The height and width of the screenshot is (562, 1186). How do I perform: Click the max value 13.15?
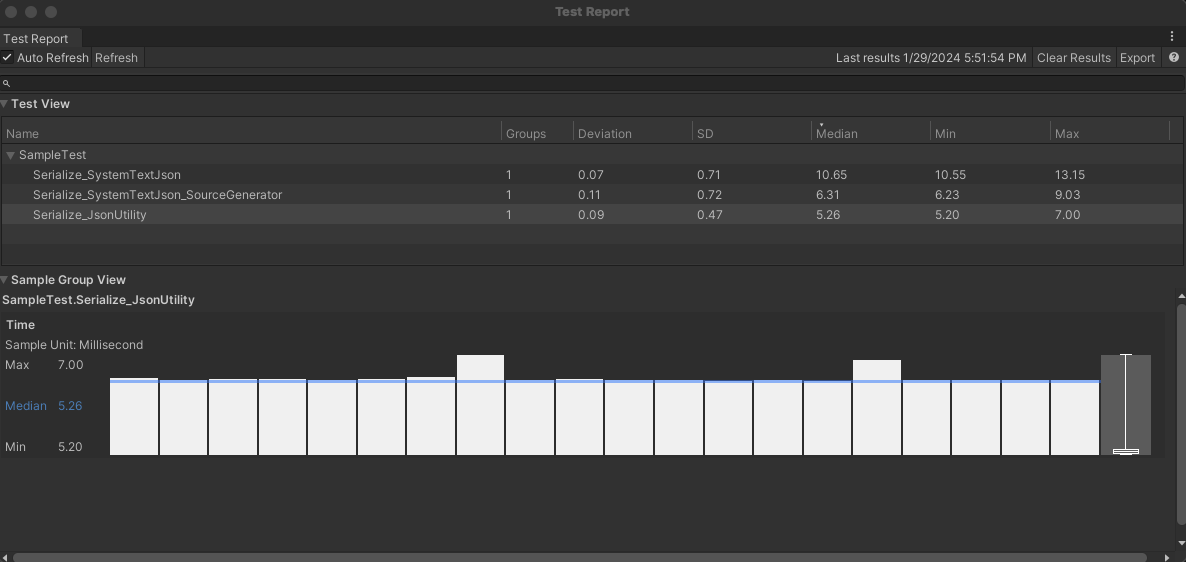pyautogui.click(x=1070, y=175)
